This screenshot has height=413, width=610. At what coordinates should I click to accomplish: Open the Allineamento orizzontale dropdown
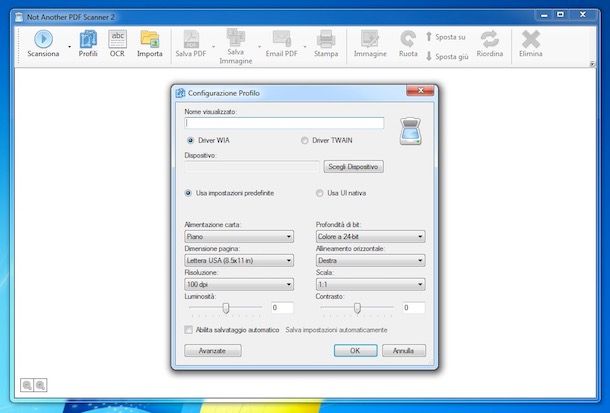370,260
